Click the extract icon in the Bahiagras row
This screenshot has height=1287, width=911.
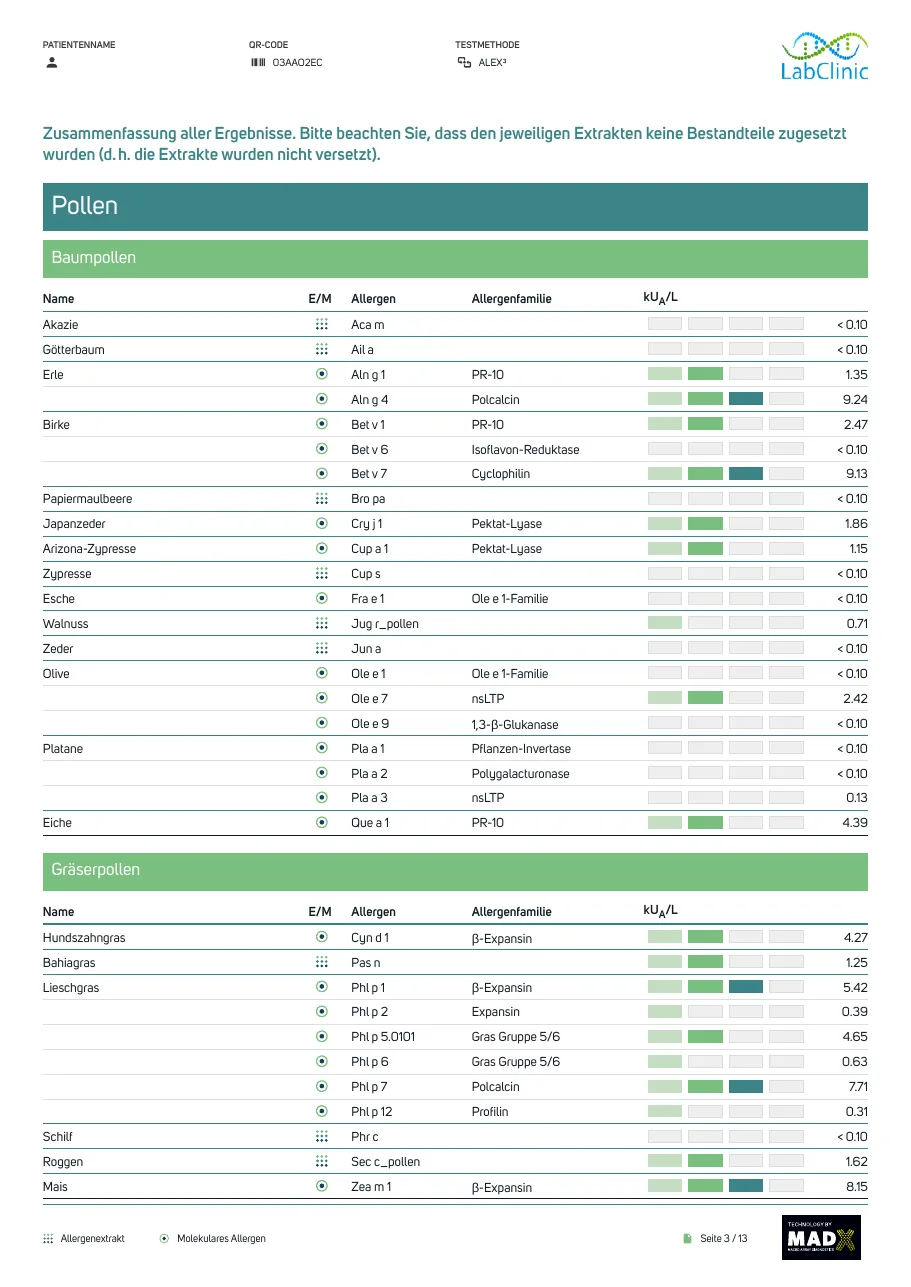coord(321,962)
